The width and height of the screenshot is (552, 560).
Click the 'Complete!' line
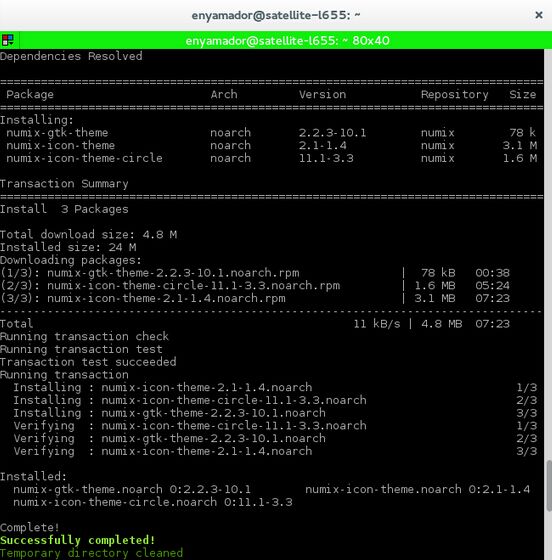coord(30,528)
